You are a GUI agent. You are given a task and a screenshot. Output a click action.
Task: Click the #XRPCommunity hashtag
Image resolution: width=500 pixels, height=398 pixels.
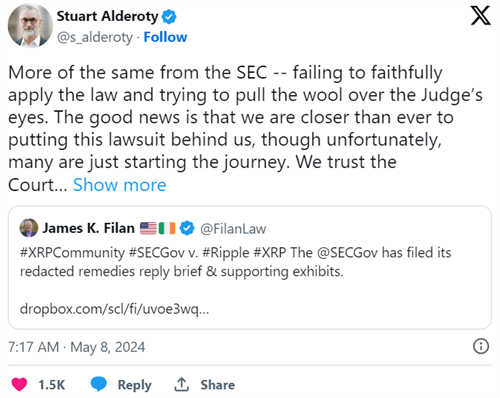pyautogui.click(x=72, y=253)
